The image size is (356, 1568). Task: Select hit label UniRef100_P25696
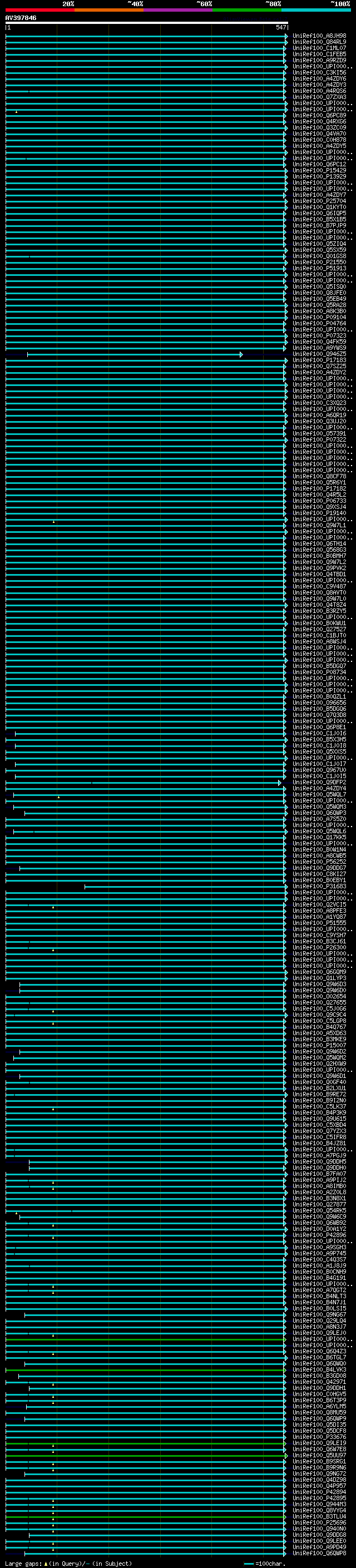tap(319, 1523)
